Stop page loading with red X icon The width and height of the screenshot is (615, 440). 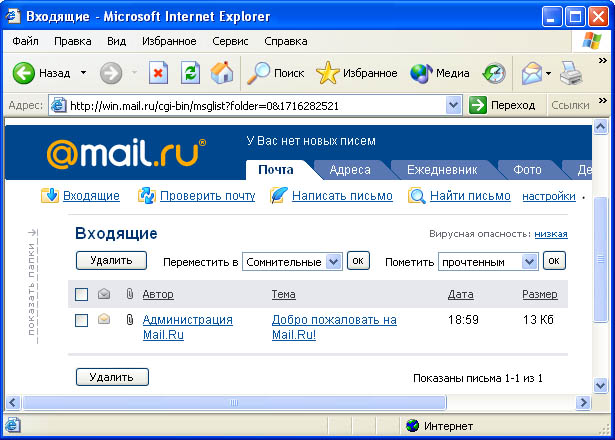click(158, 73)
